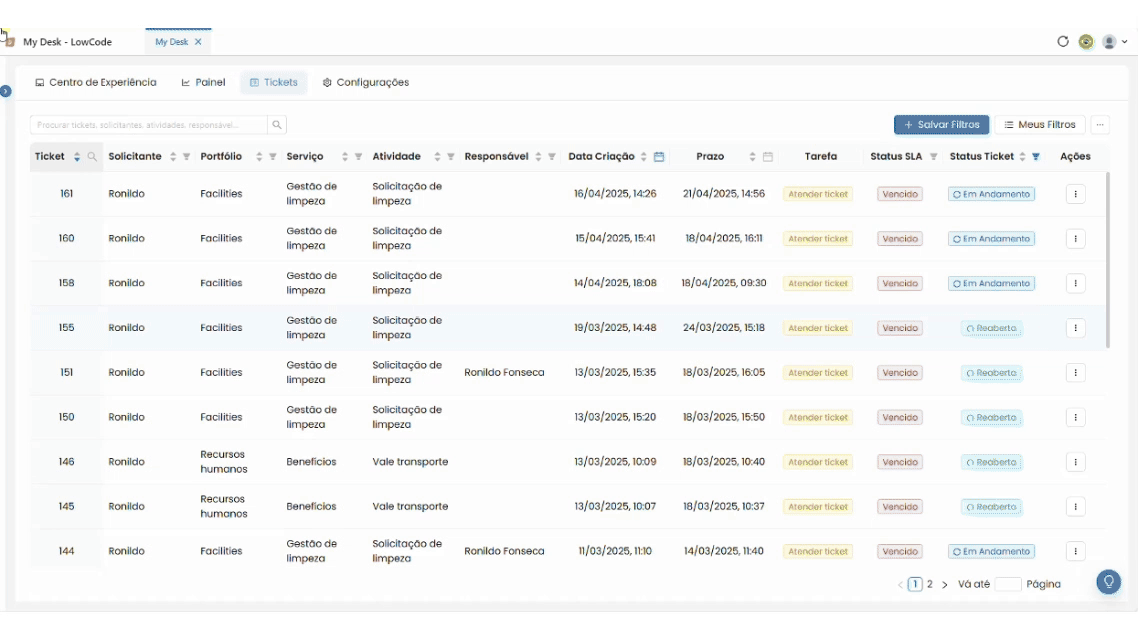Click the next page arrow
This screenshot has height=640, width=1138.
pos(944,585)
